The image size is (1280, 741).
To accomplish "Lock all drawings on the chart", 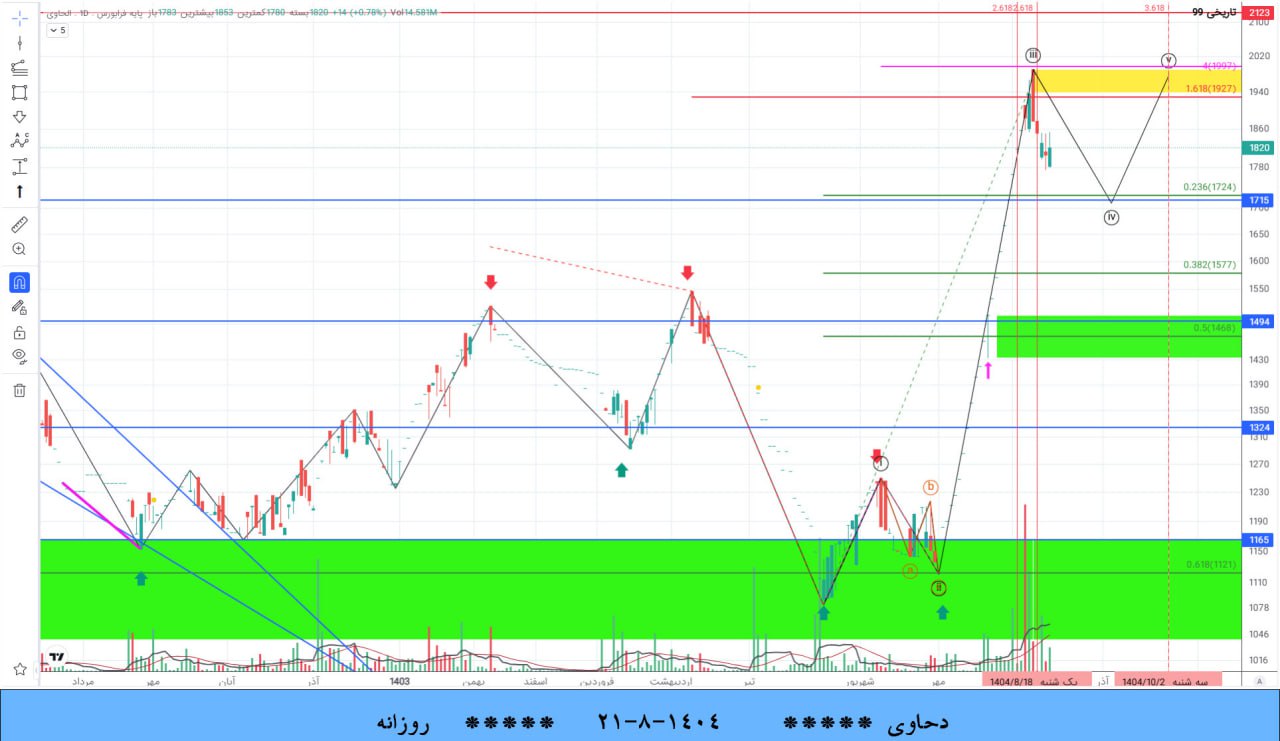I will pos(18,332).
